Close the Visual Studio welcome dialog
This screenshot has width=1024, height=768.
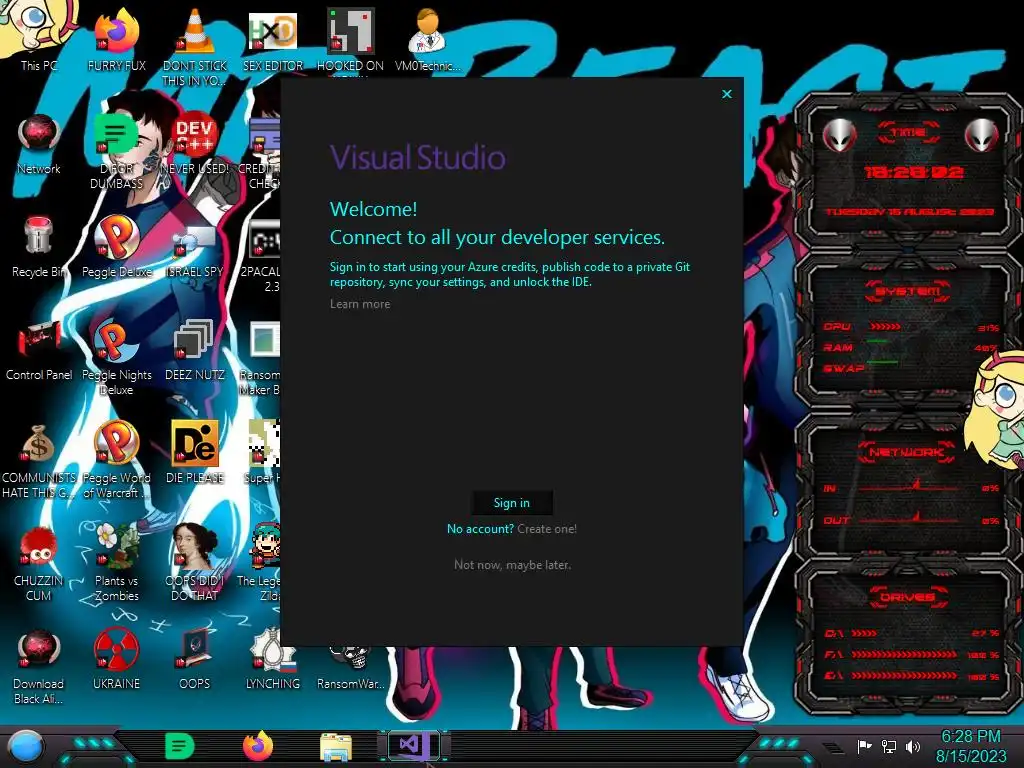coord(727,94)
